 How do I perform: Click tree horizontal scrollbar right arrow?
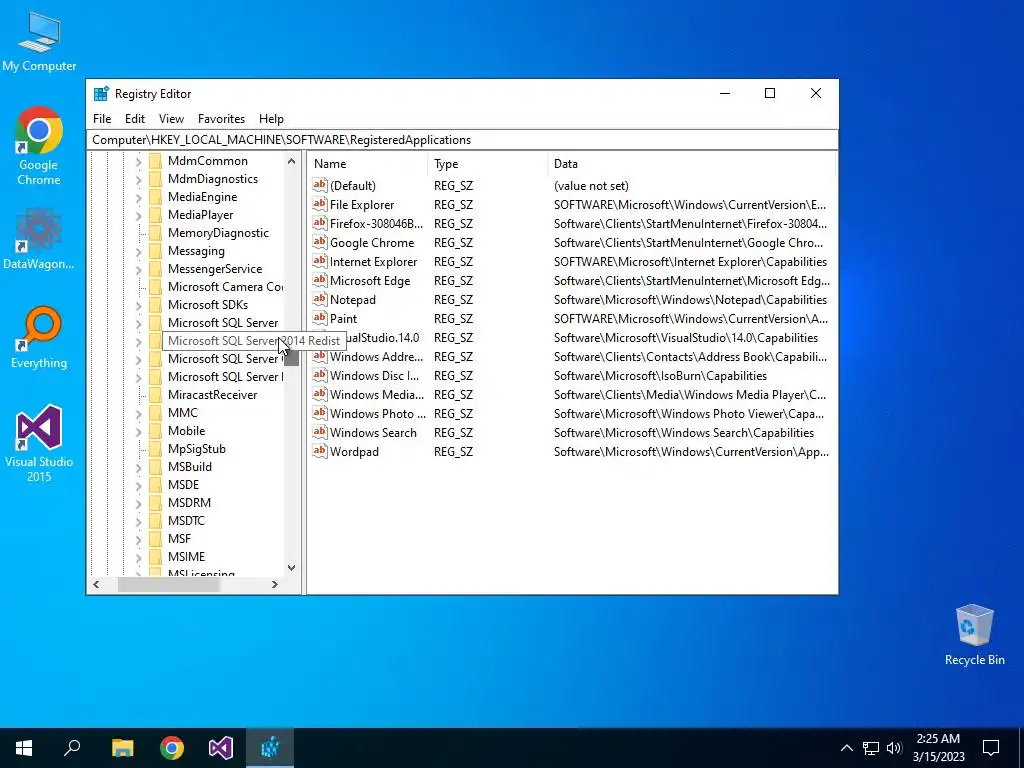(x=275, y=584)
